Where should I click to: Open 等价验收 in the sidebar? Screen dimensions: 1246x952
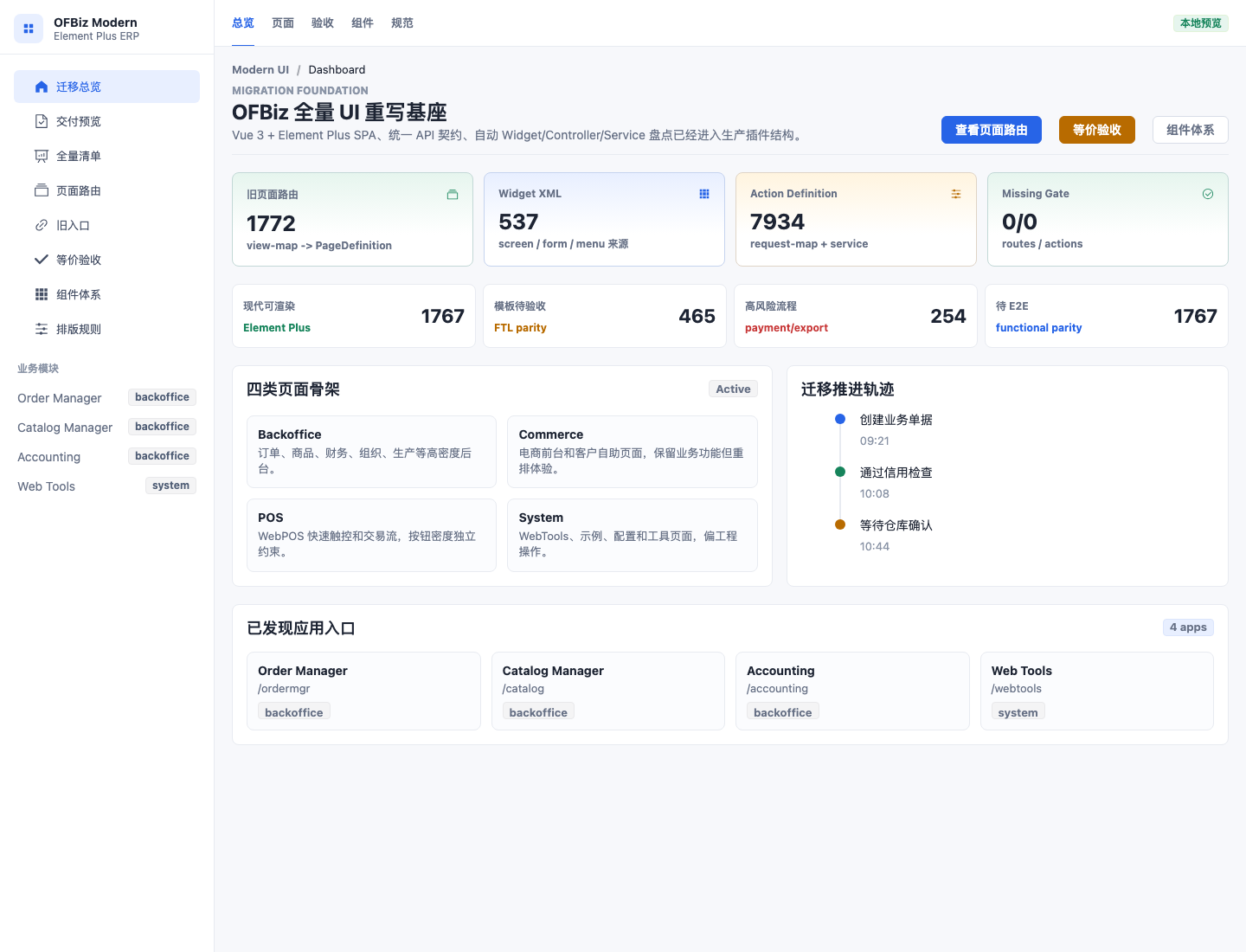106,260
